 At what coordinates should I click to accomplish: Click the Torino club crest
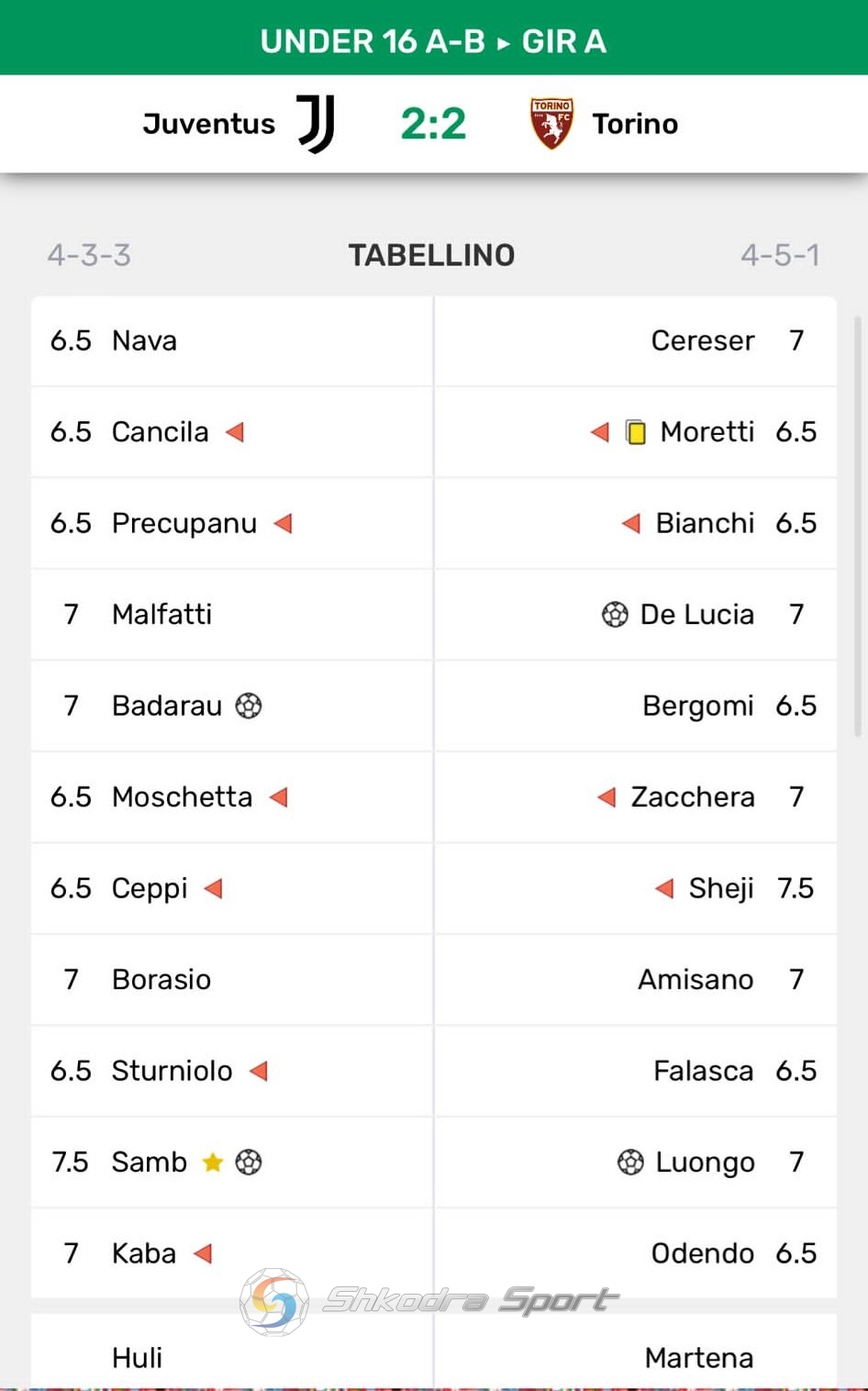pos(552,124)
